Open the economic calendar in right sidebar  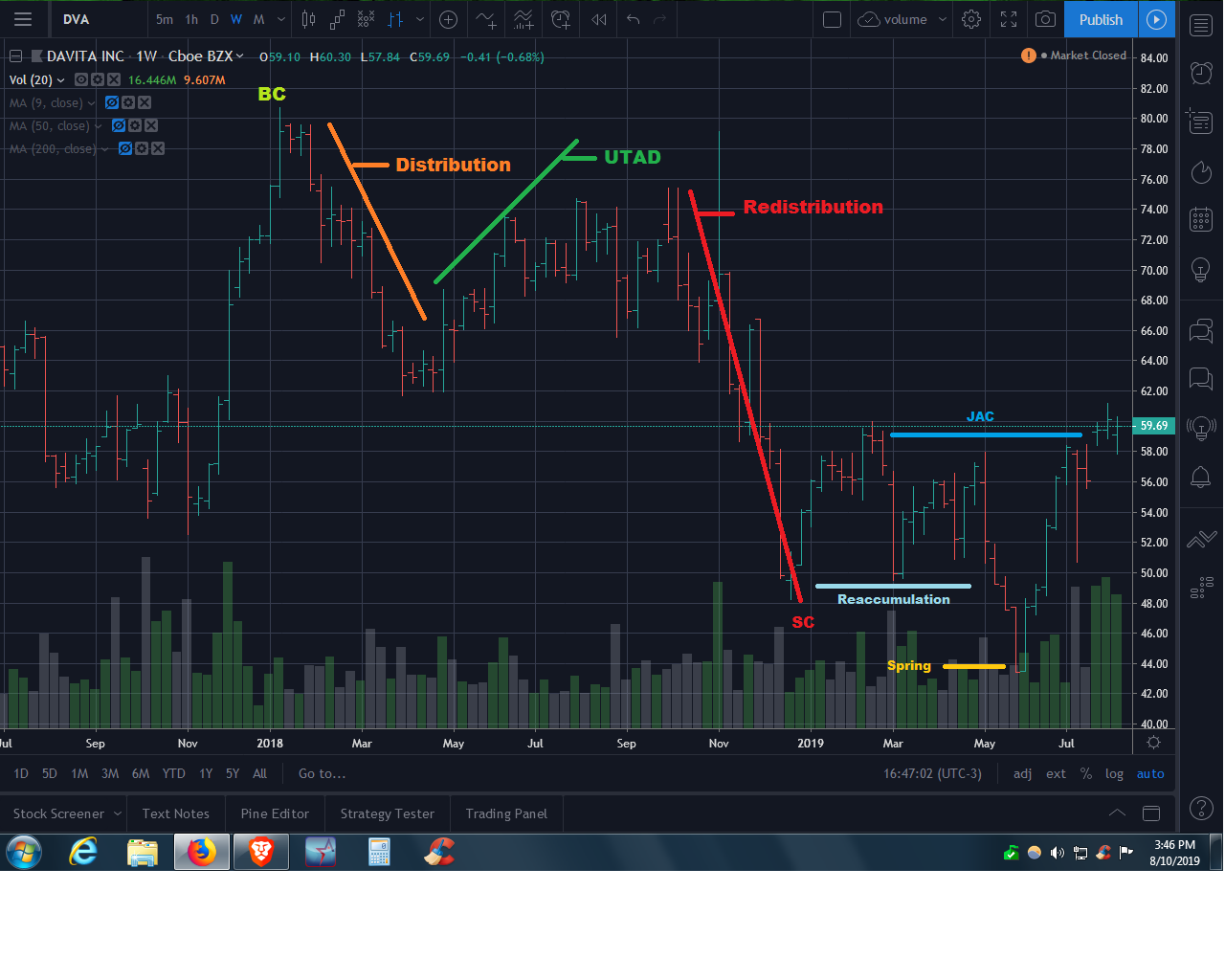click(x=1201, y=219)
